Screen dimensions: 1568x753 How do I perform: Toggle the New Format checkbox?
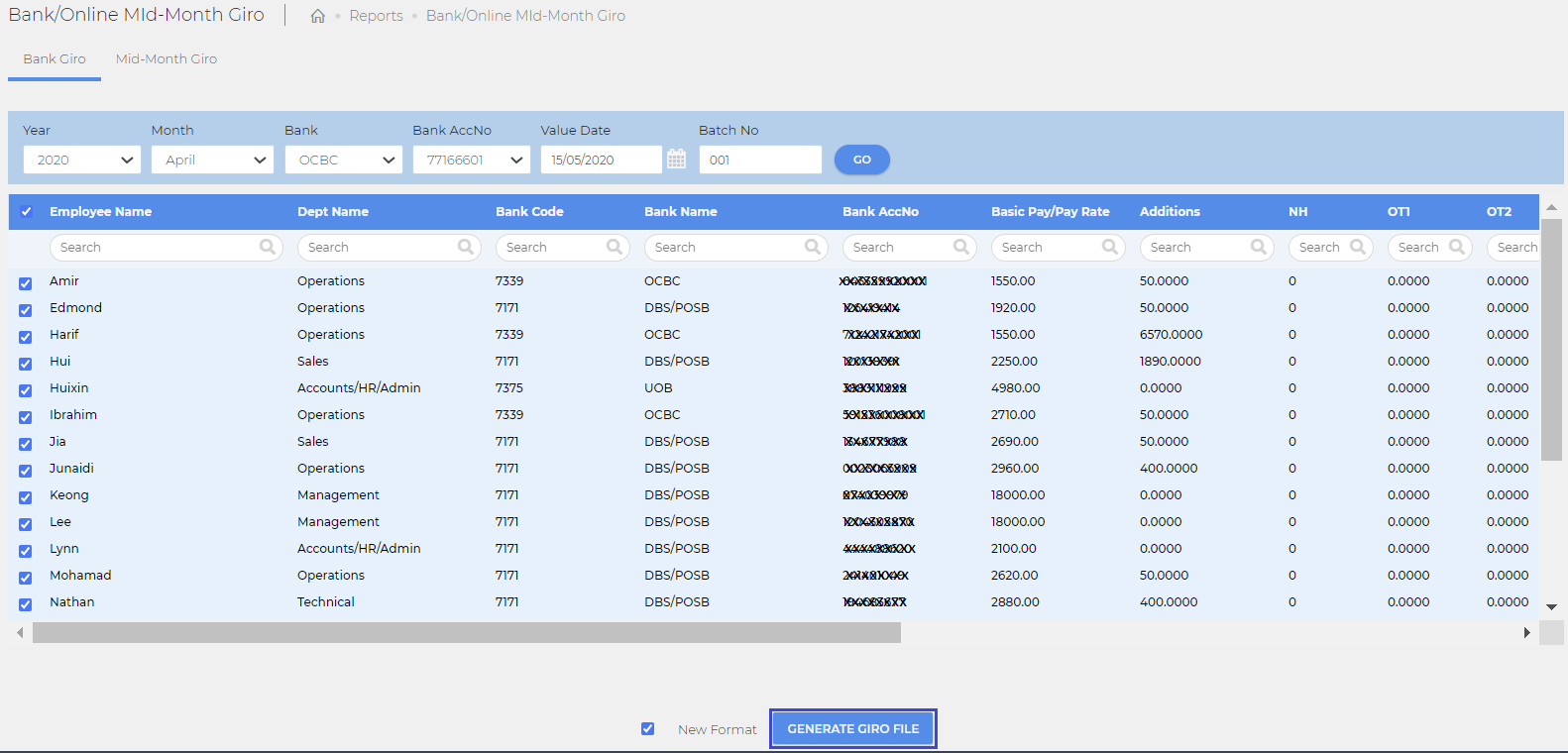pos(648,729)
